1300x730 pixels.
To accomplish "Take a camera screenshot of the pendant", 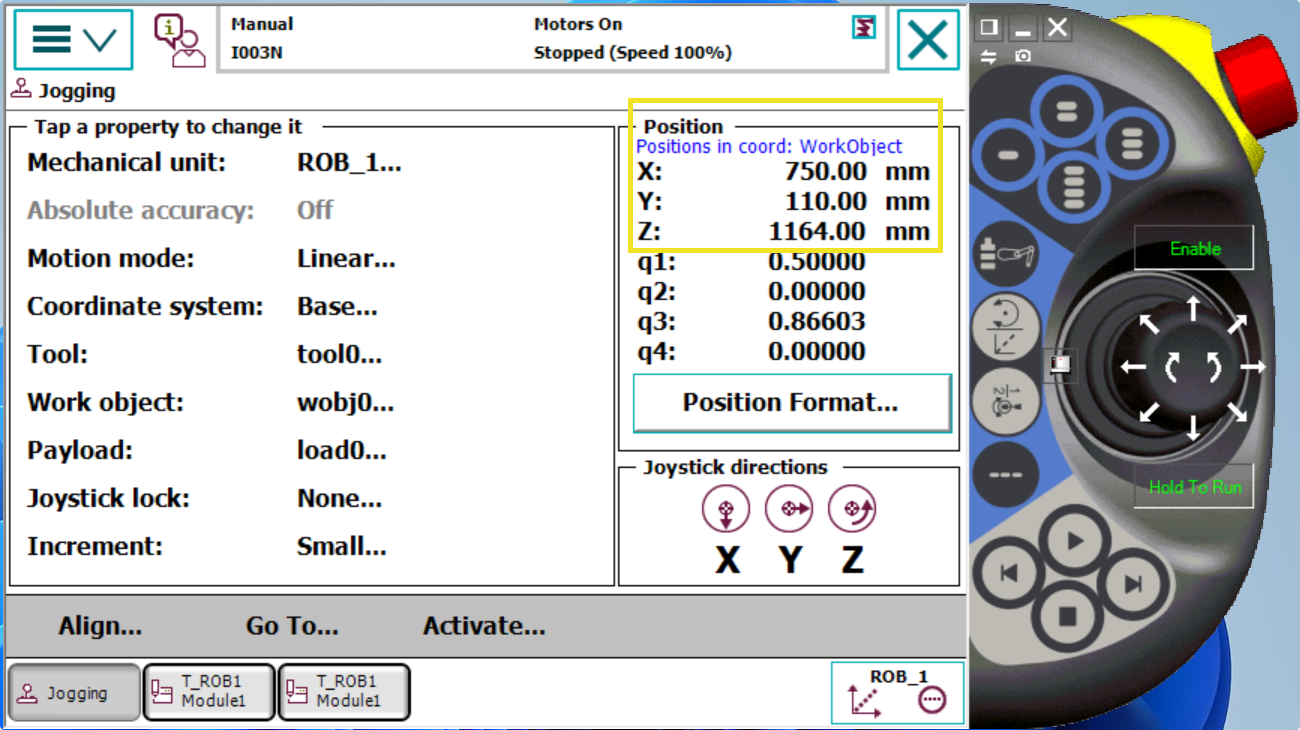I will point(1022,57).
